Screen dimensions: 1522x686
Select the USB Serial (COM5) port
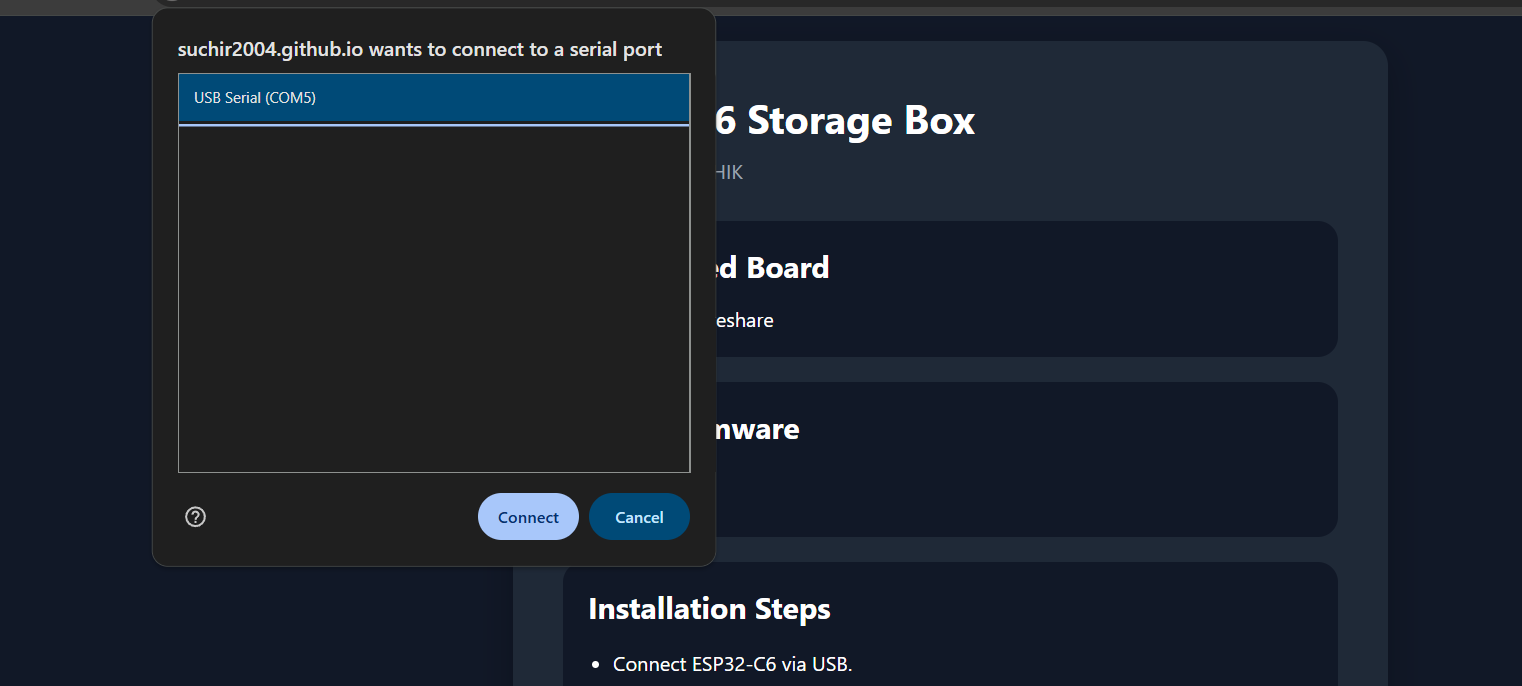(434, 98)
